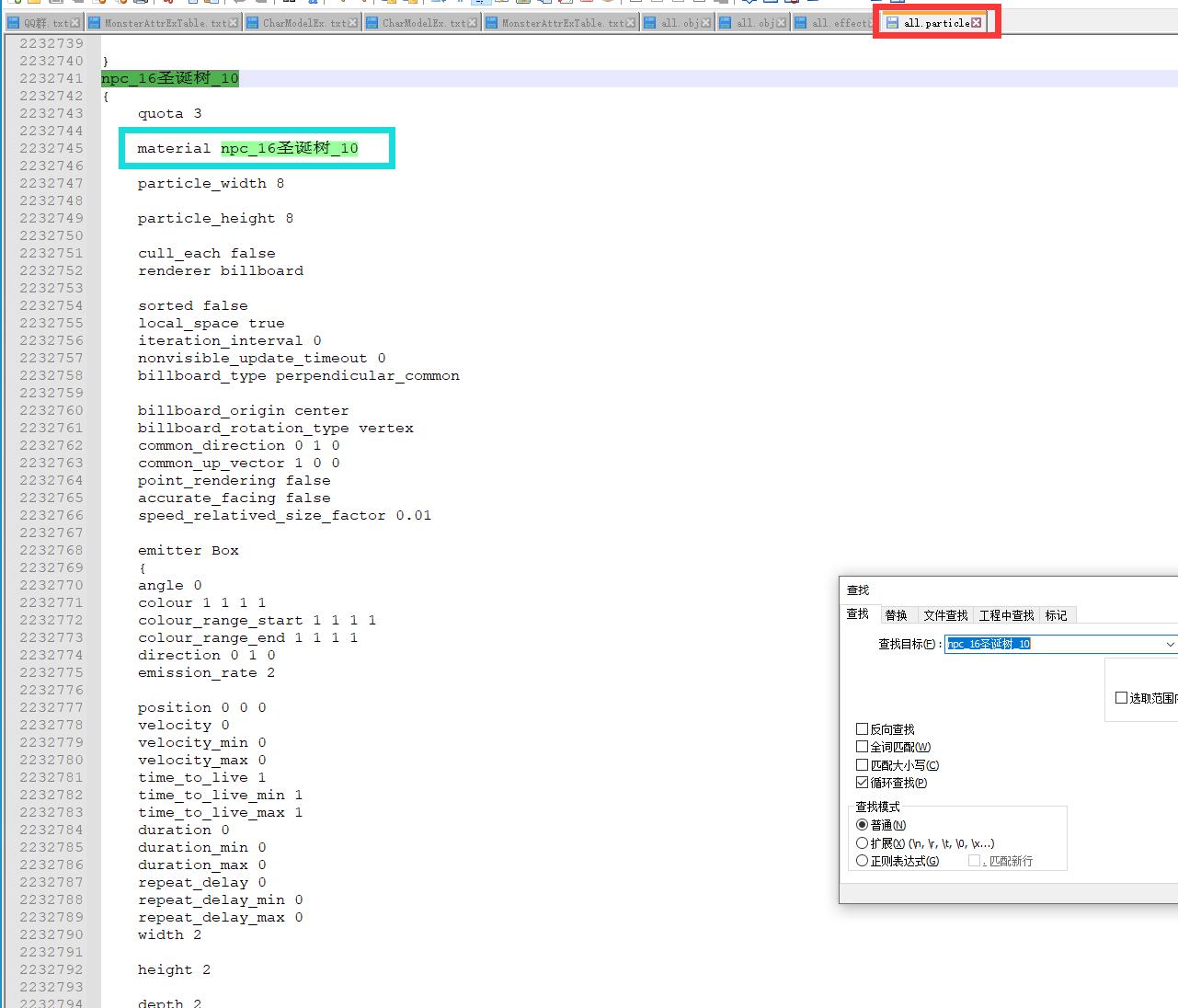Image resolution: width=1178 pixels, height=1008 pixels.
Task: Toggle the 选取范围内 checkbox
Action: pos(1121,698)
